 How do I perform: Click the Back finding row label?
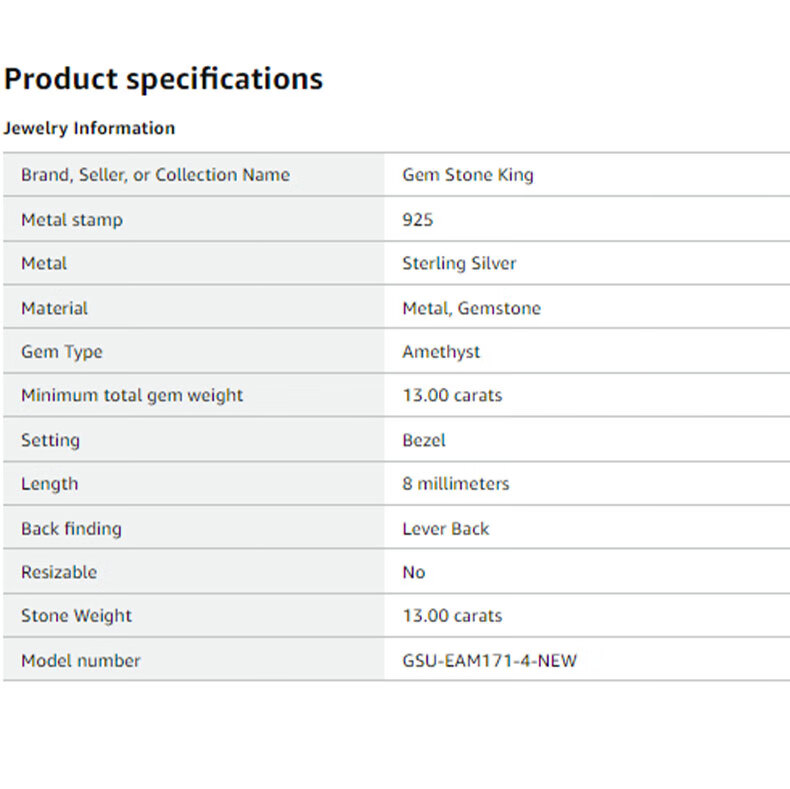(71, 528)
